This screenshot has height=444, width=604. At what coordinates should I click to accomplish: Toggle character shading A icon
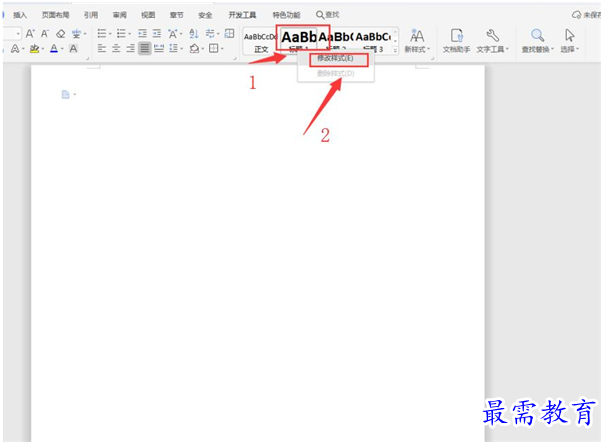tap(73, 49)
